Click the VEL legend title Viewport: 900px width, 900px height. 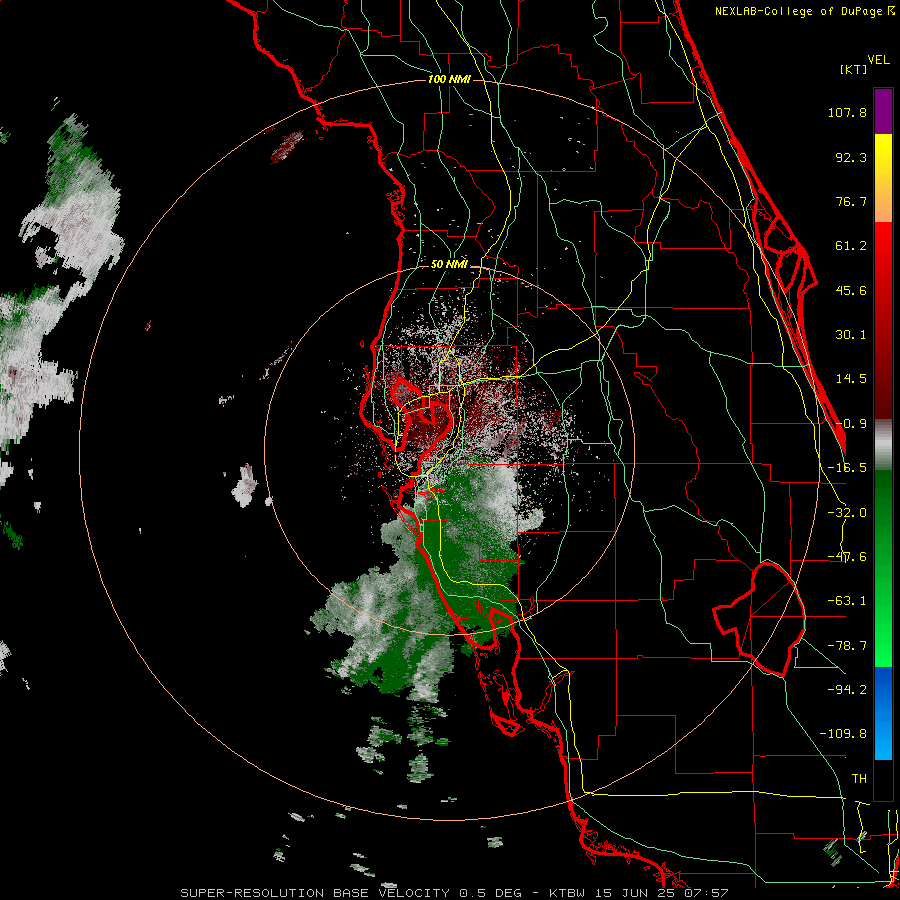coord(878,60)
